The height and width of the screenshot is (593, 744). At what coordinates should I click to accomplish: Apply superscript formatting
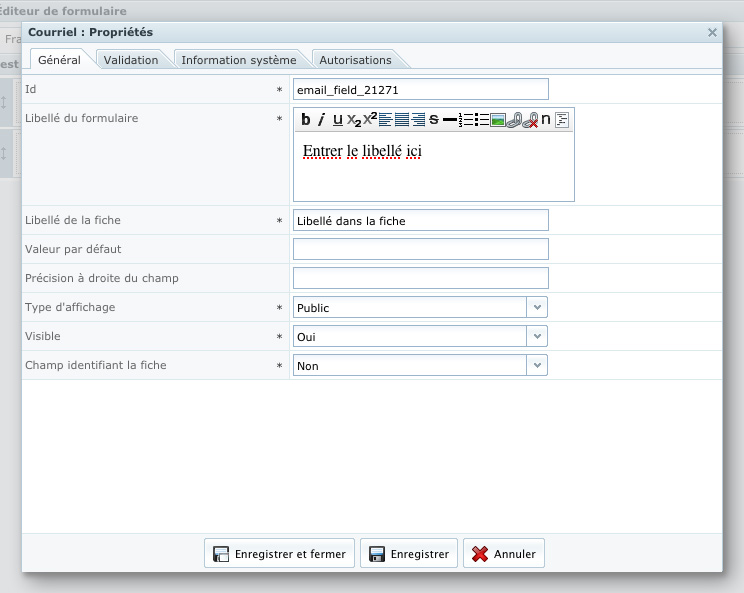(370, 120)
